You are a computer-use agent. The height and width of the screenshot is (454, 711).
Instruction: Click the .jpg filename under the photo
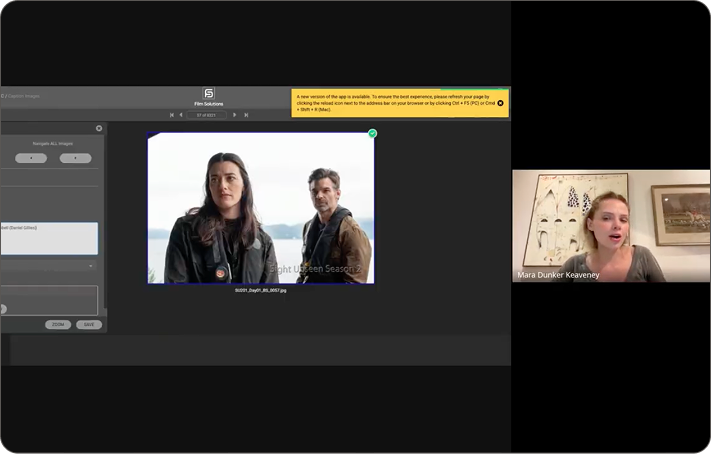[261, 290]
